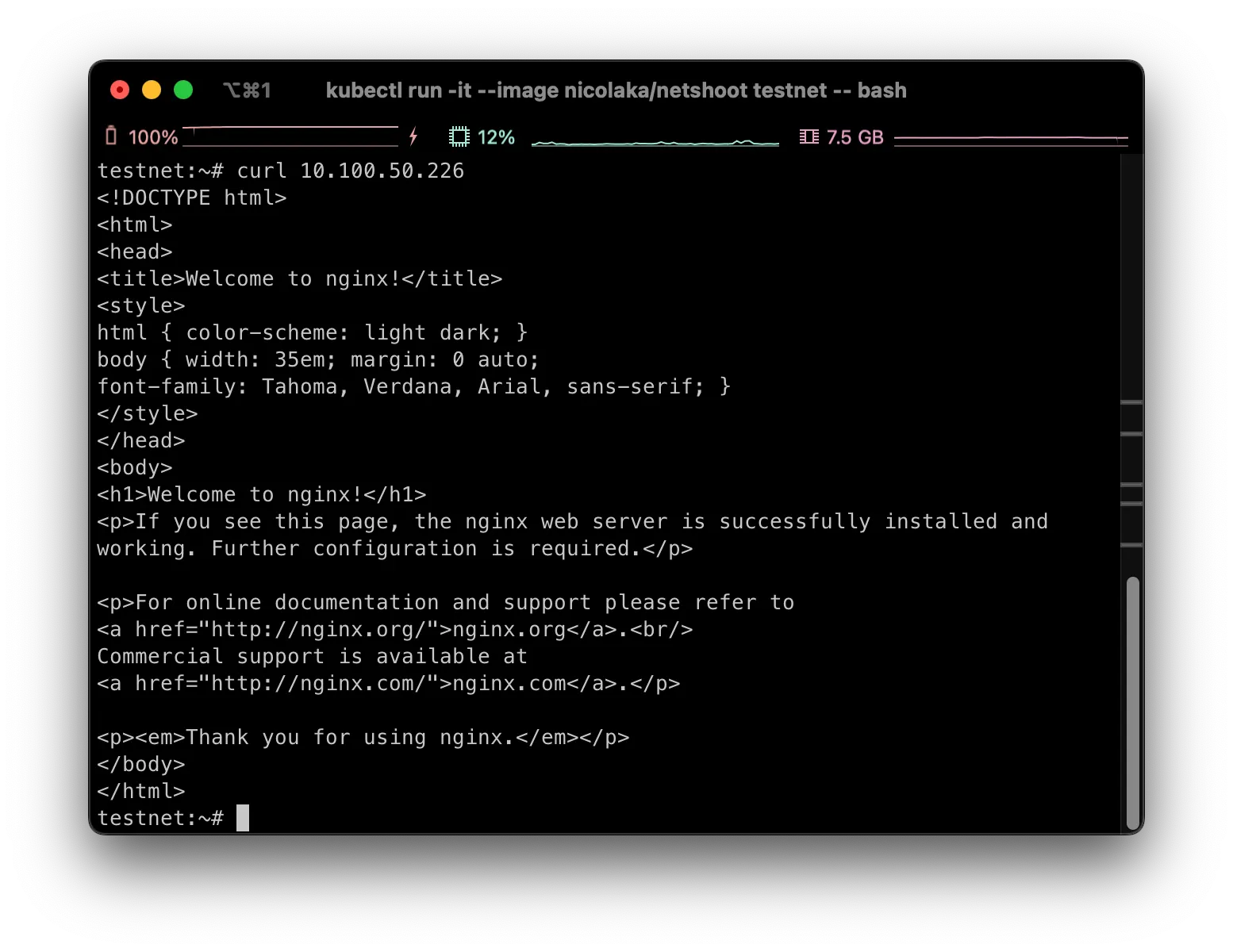
Task: Click the 'If you see this page' line
Action: tap(573, 521)
